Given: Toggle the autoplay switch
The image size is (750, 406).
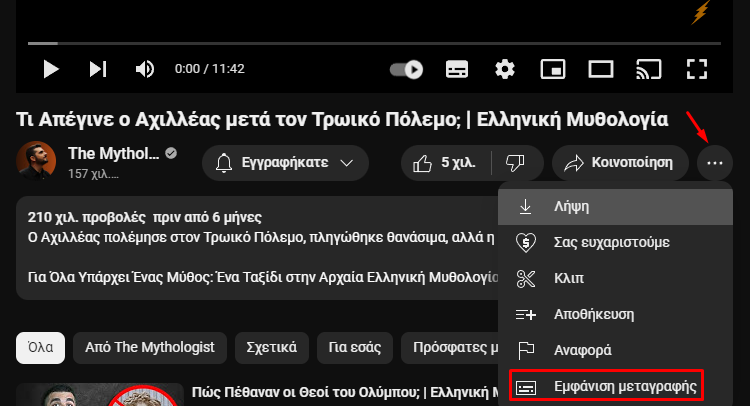Looking at the screenshot, I should [406, 69].
